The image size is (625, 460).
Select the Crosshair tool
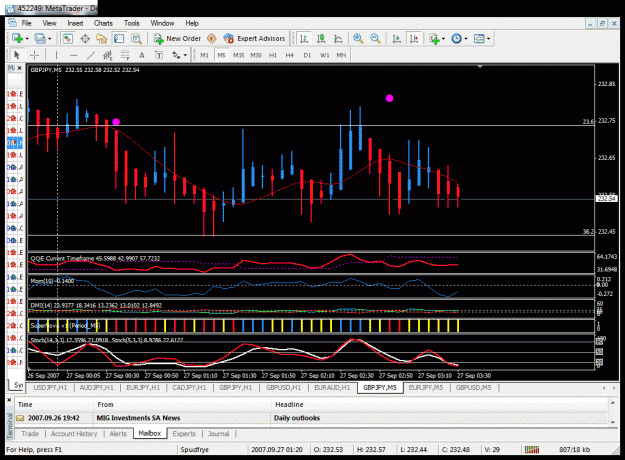tap(35, 55)
